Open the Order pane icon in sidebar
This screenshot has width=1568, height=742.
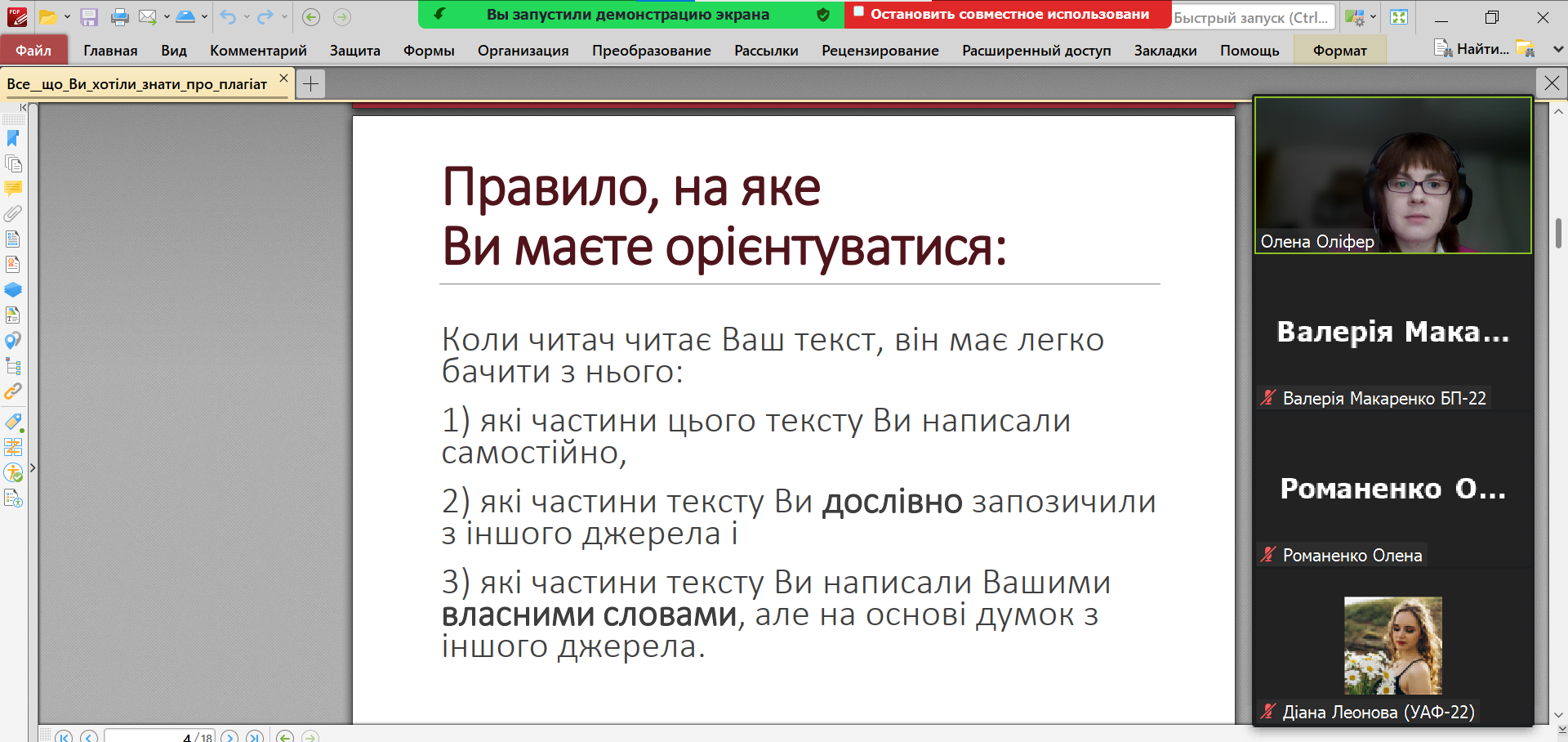[x=13, y=447]
